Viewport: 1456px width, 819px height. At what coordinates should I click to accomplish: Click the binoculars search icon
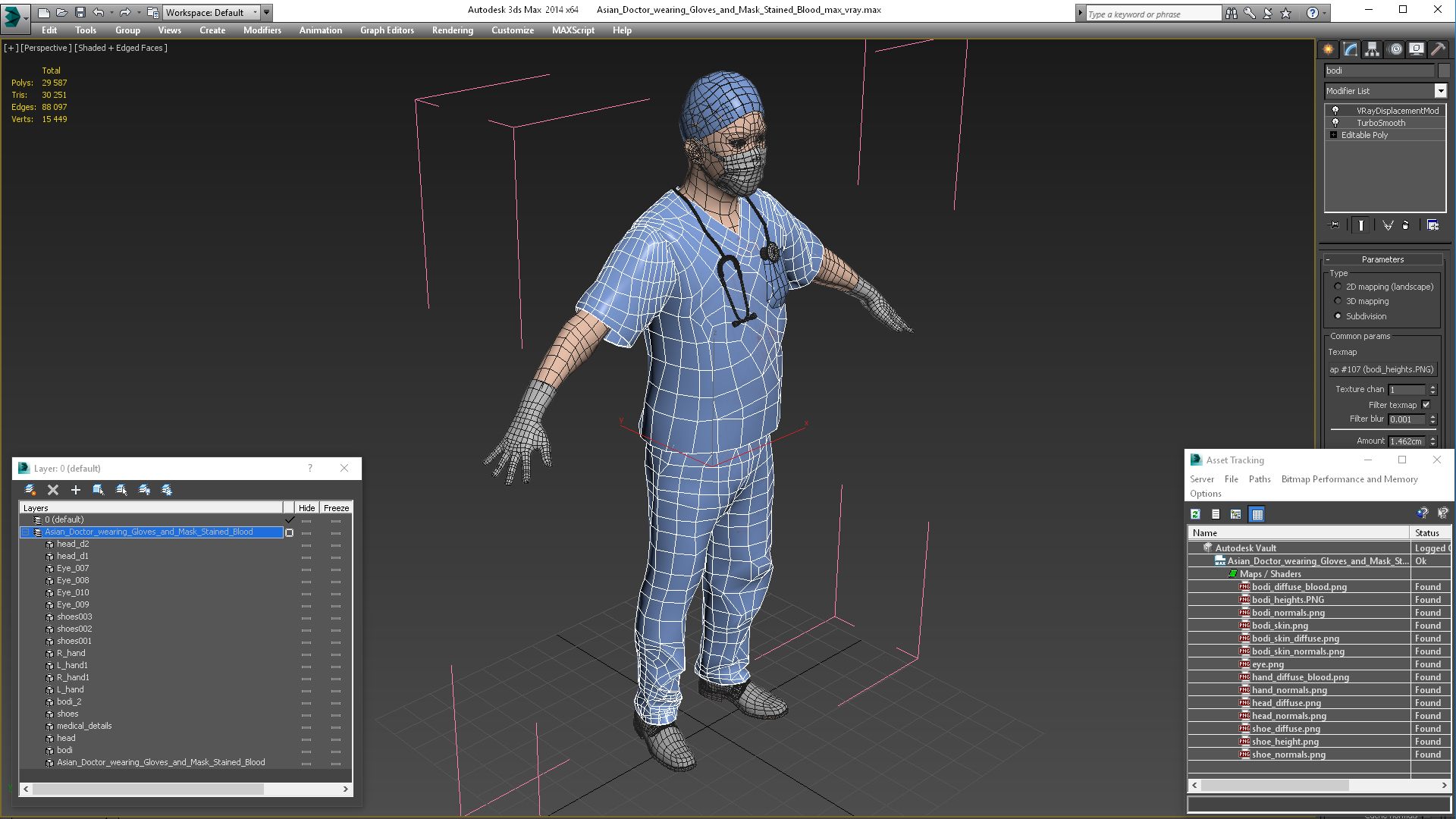1232,13
